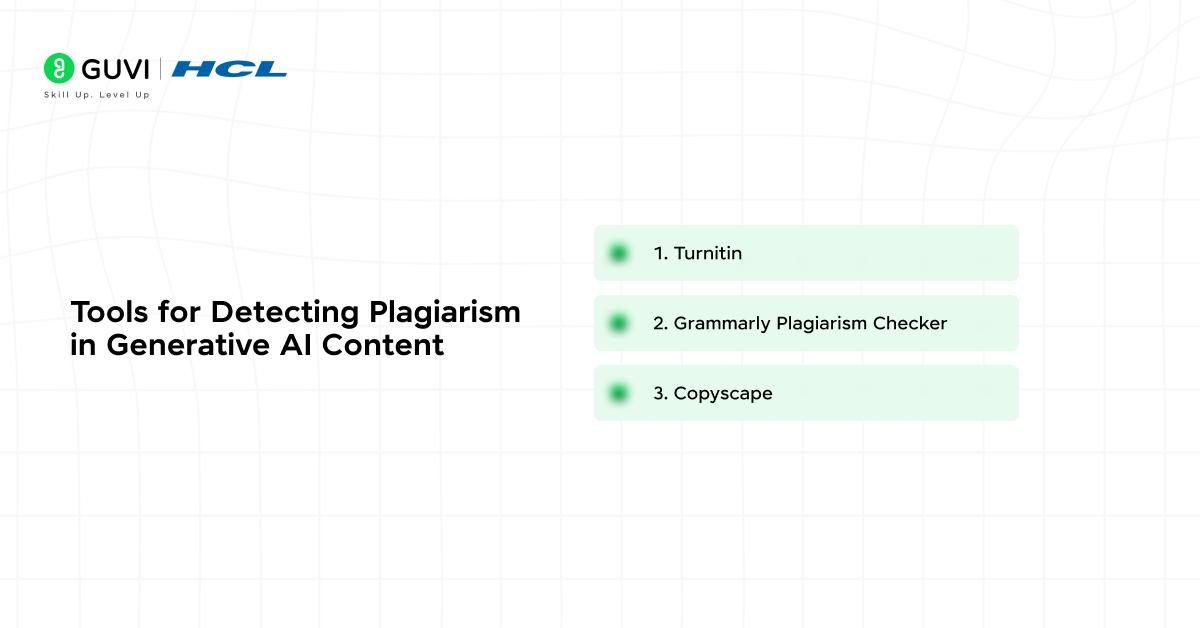Click the heading line "in Generative AI Content"
Image resolution: width=1200 pixels, height=628 pixels.
[257, 345]
